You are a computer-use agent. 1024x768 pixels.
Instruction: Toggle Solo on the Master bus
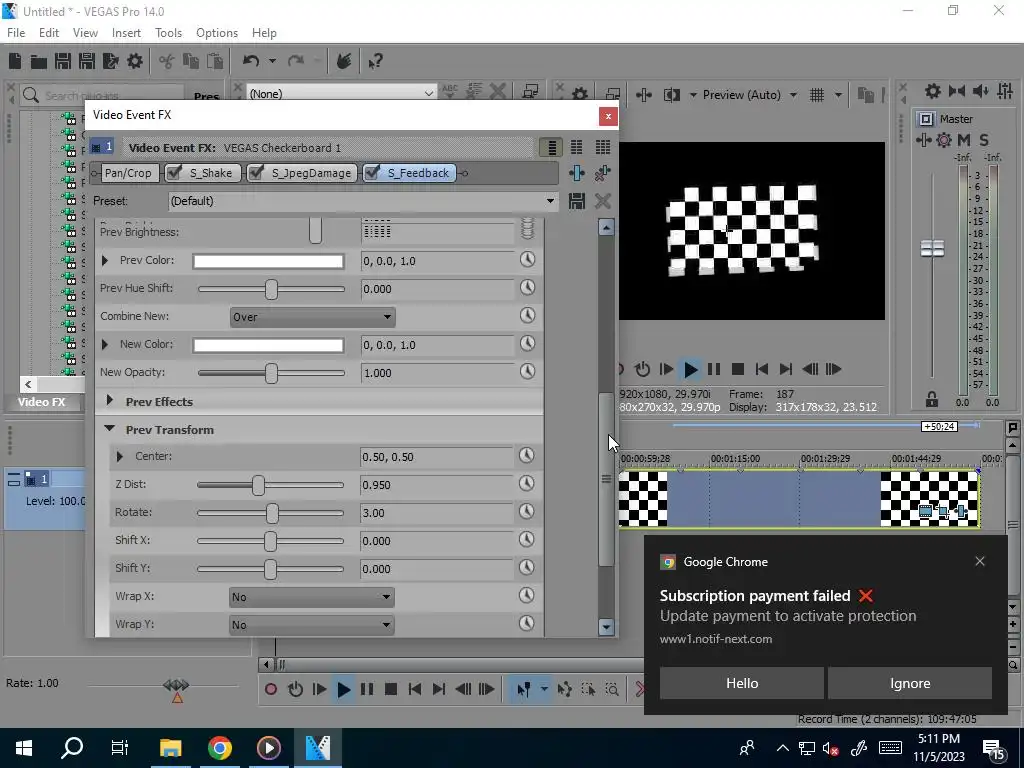(984, 140)
